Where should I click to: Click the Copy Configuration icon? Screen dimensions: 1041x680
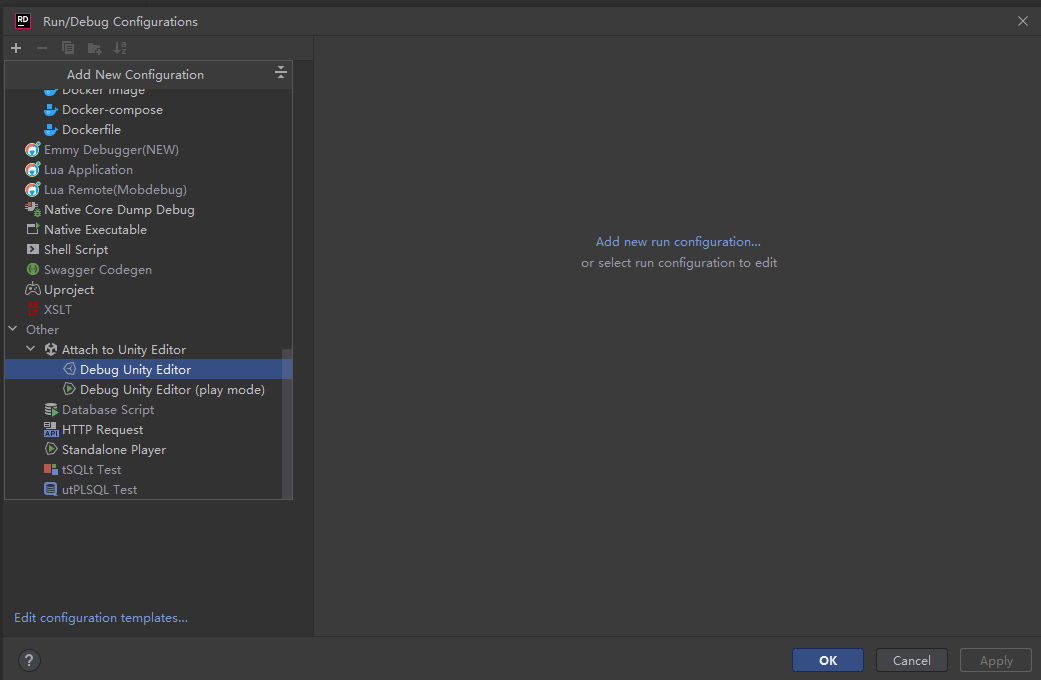[68, 48]
